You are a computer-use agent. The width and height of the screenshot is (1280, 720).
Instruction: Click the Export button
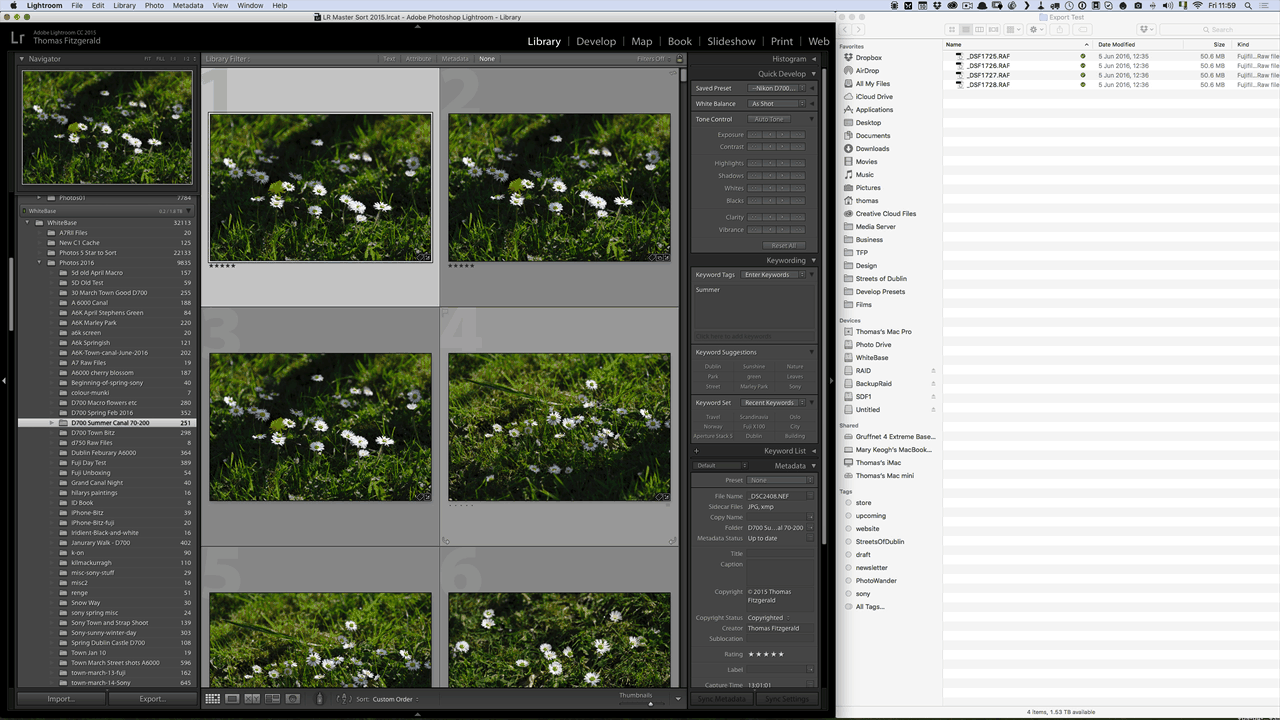152,699
